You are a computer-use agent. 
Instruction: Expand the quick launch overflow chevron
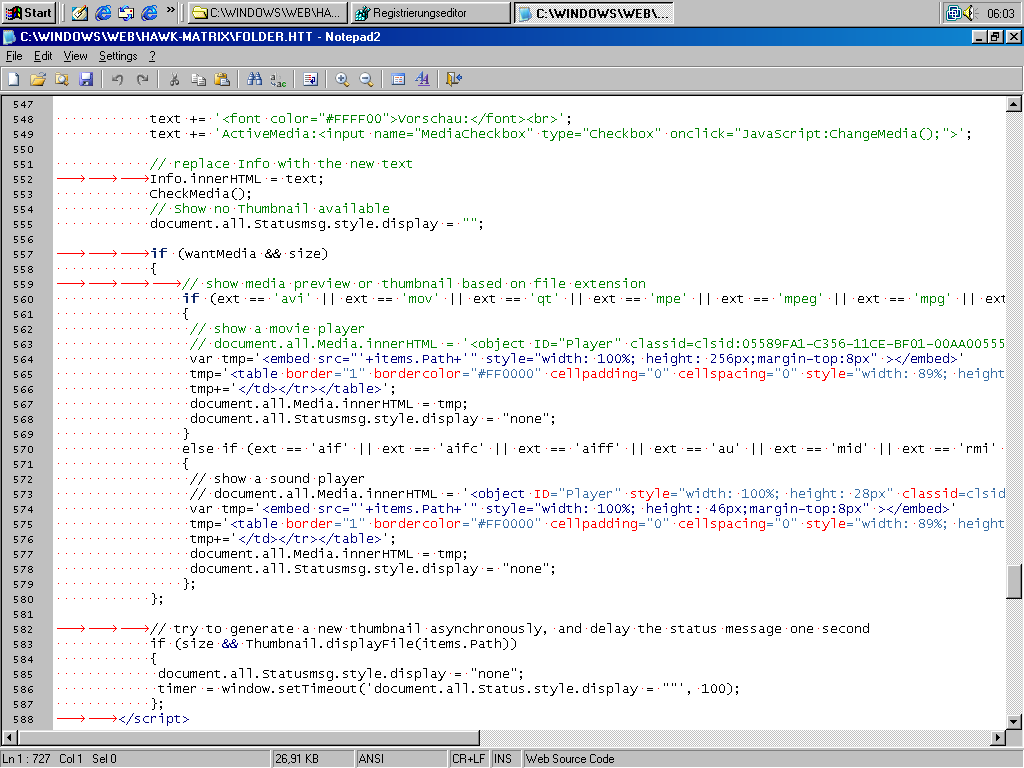[x=171, y=10]
